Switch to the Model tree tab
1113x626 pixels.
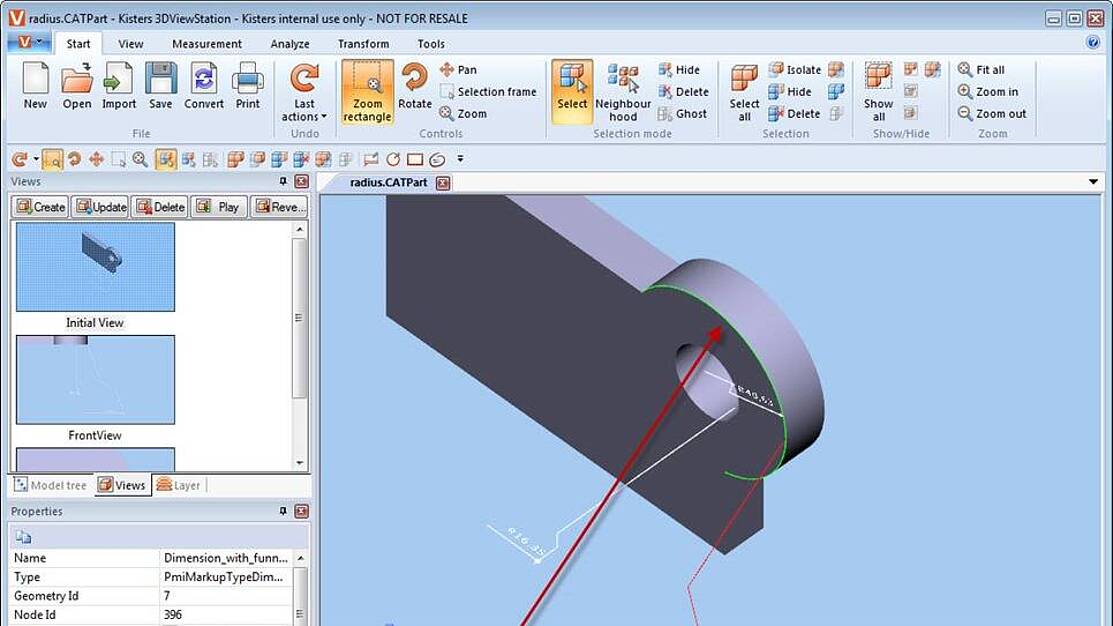pos(50,485)
